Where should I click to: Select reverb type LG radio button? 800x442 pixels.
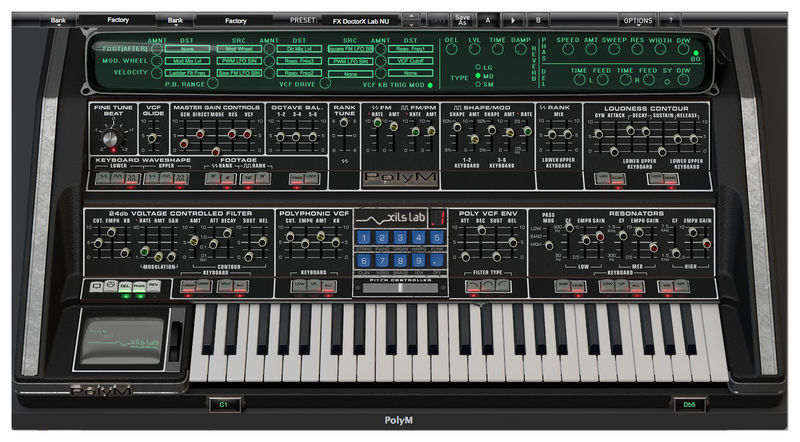(478, 67)
